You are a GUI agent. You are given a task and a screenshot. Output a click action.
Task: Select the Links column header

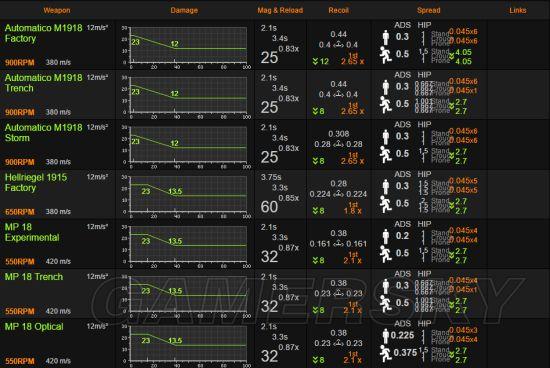pos(518,10)
